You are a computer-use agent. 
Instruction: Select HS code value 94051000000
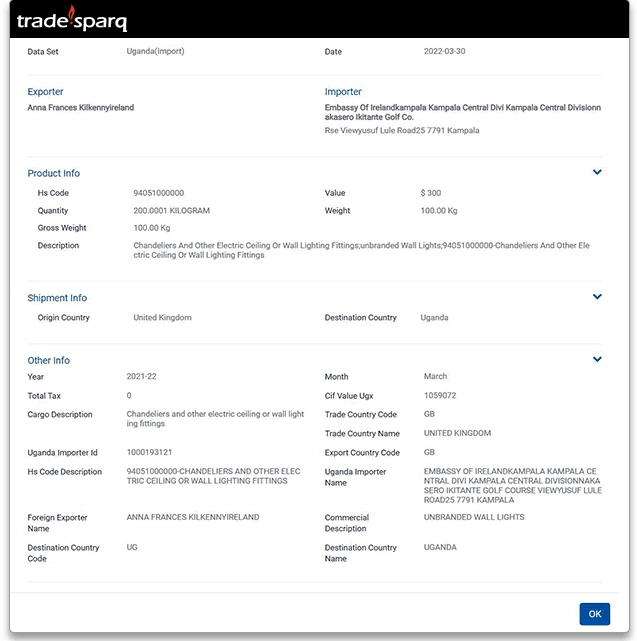[x=159, y=193]
